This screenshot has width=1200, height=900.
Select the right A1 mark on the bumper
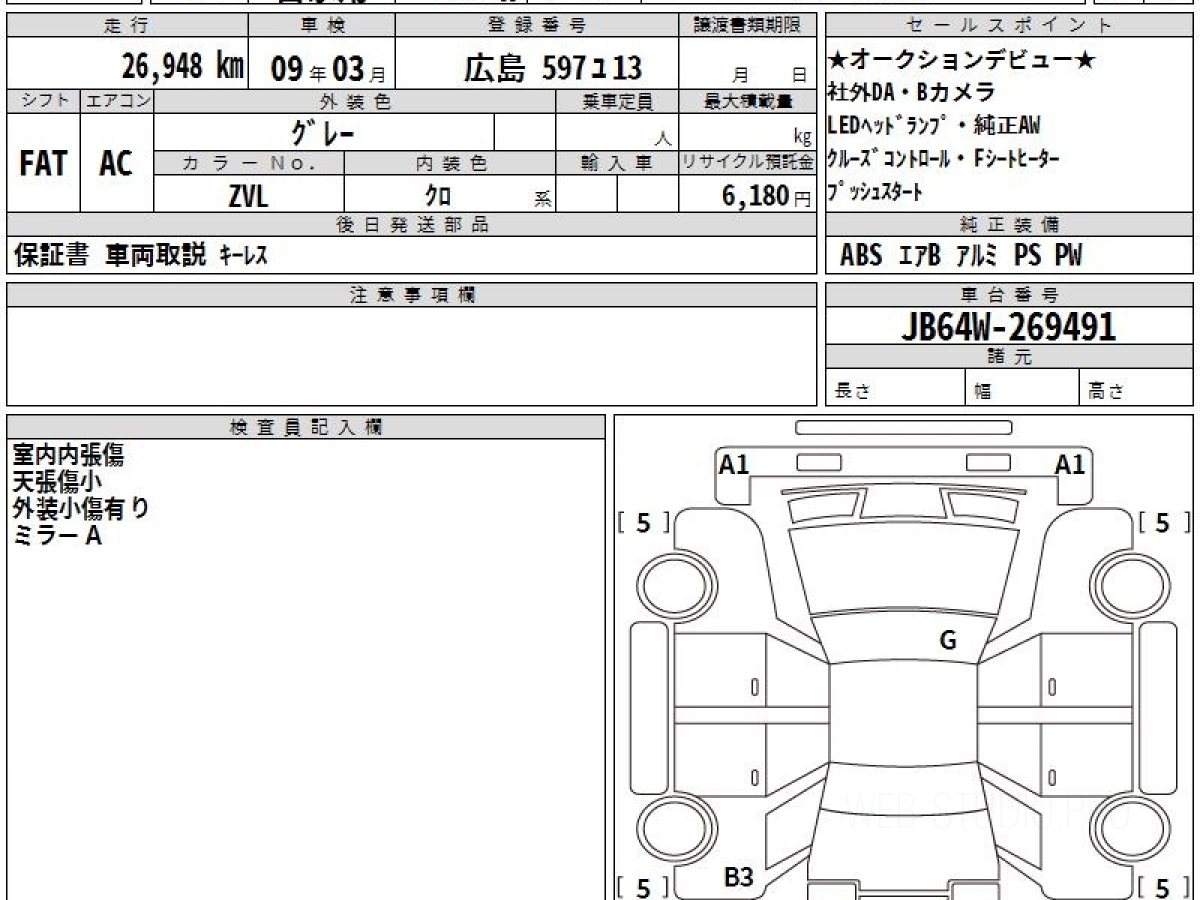[x=1070, y=464]
